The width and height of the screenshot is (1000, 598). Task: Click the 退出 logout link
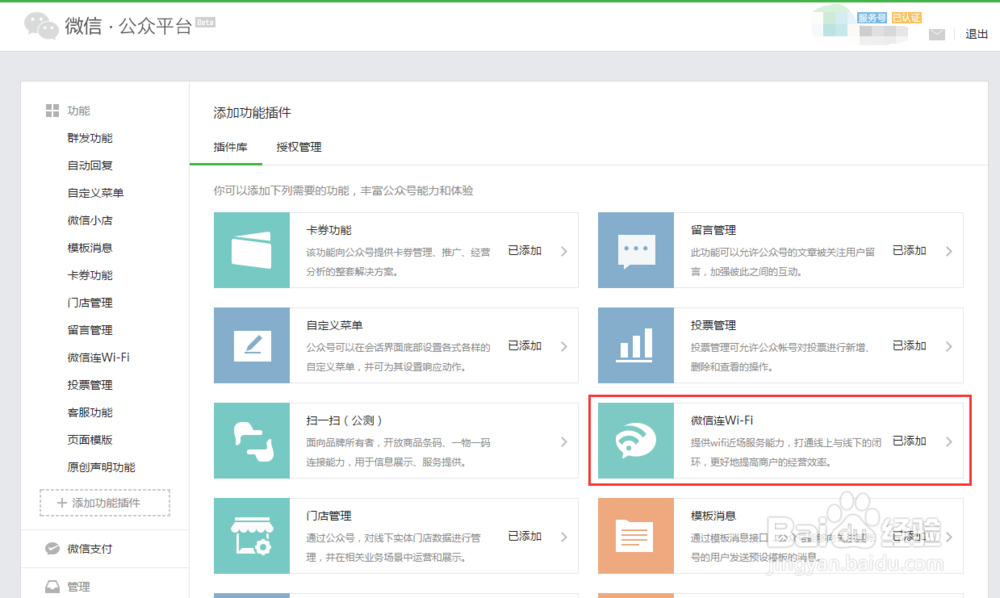coord(976,34)
